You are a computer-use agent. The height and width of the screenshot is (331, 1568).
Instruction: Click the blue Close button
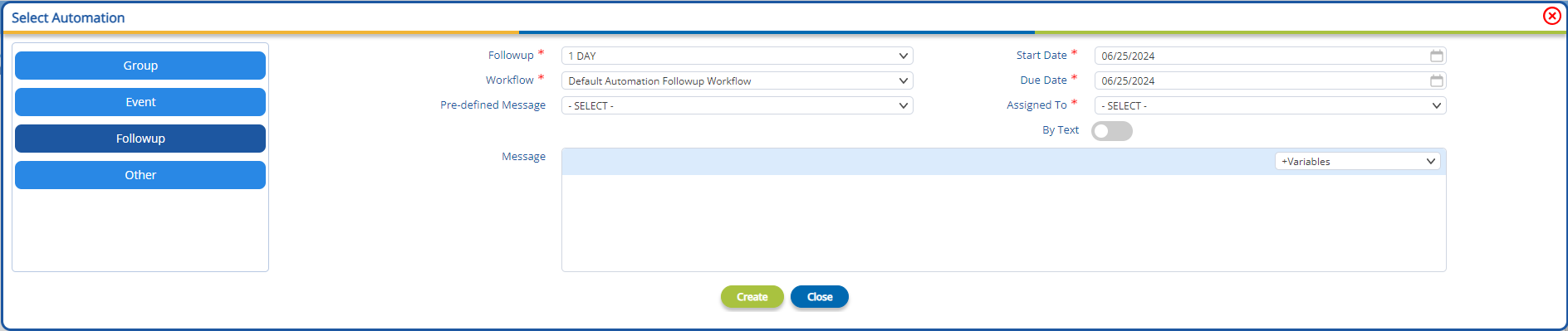pyautogui.click(x=820, y=297)
